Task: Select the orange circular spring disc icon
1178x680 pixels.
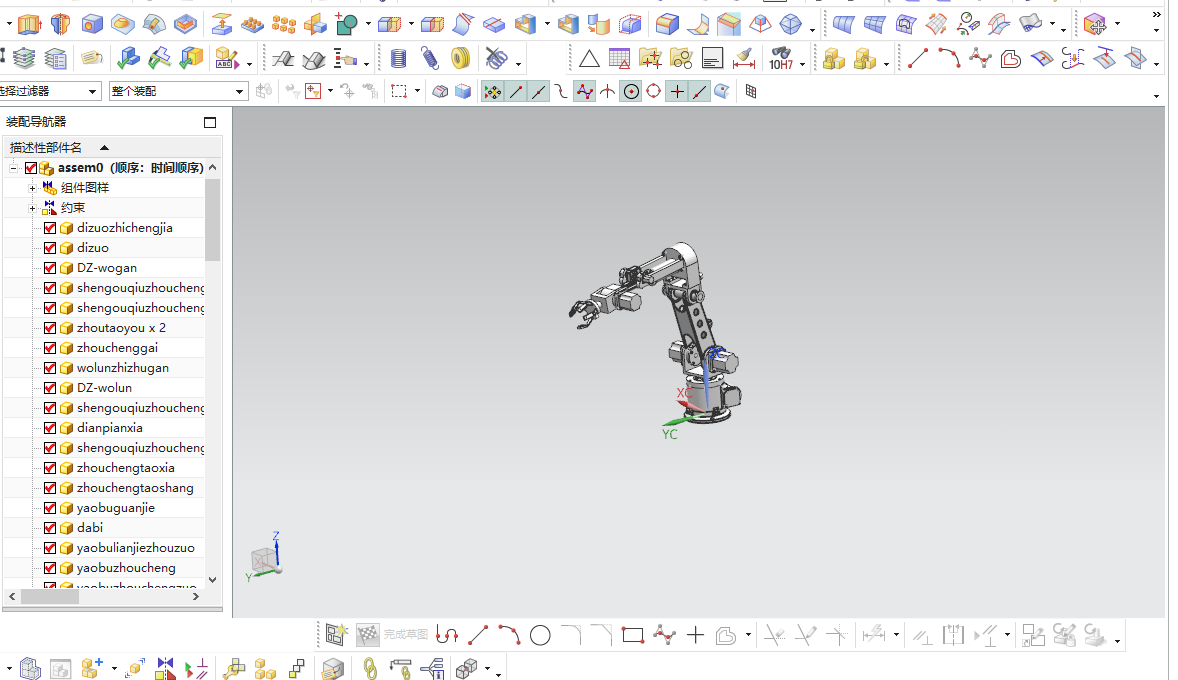Action: [x=460, y=58]
